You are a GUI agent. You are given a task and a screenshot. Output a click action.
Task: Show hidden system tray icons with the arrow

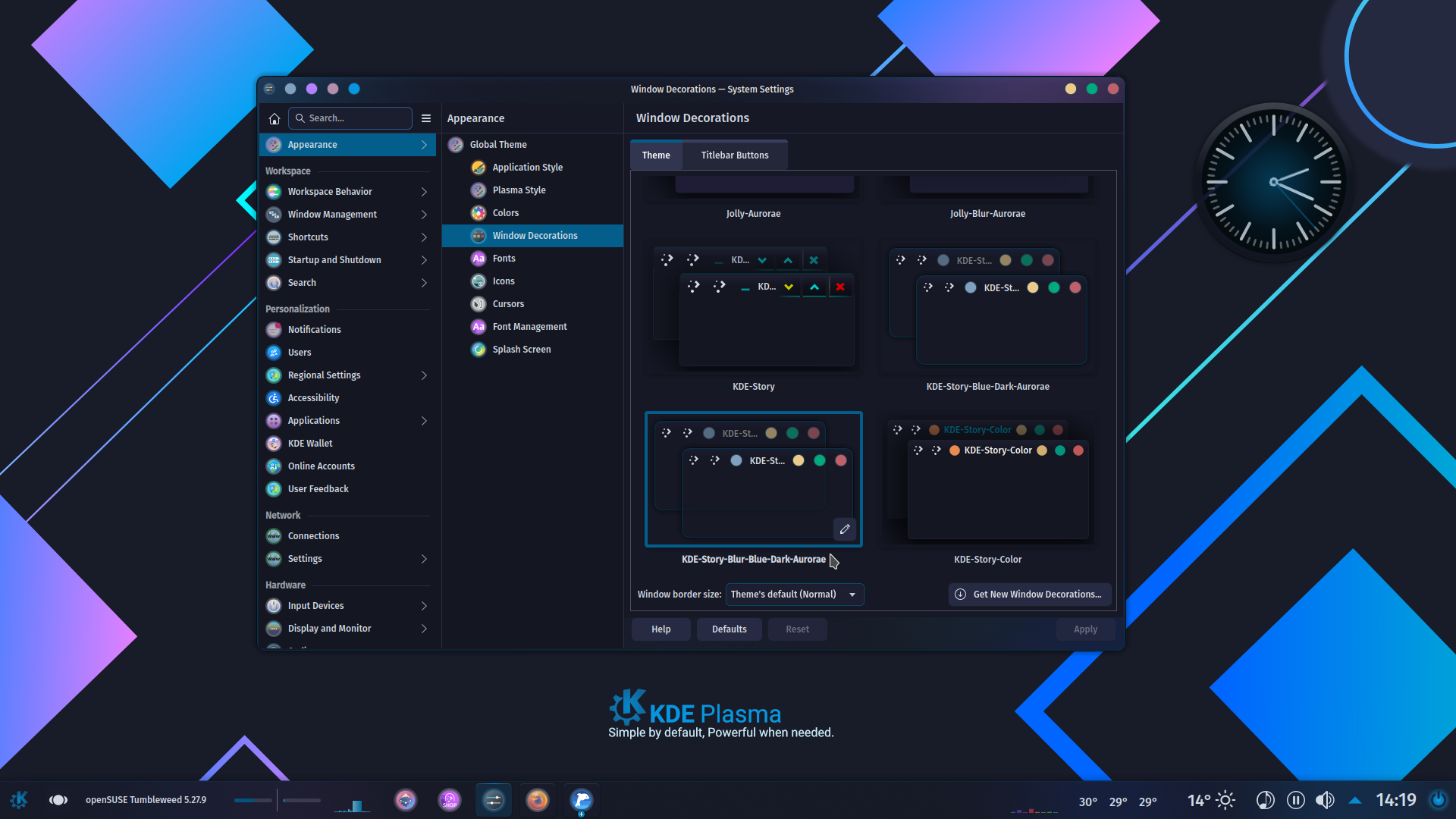(x=1355, y=800)
